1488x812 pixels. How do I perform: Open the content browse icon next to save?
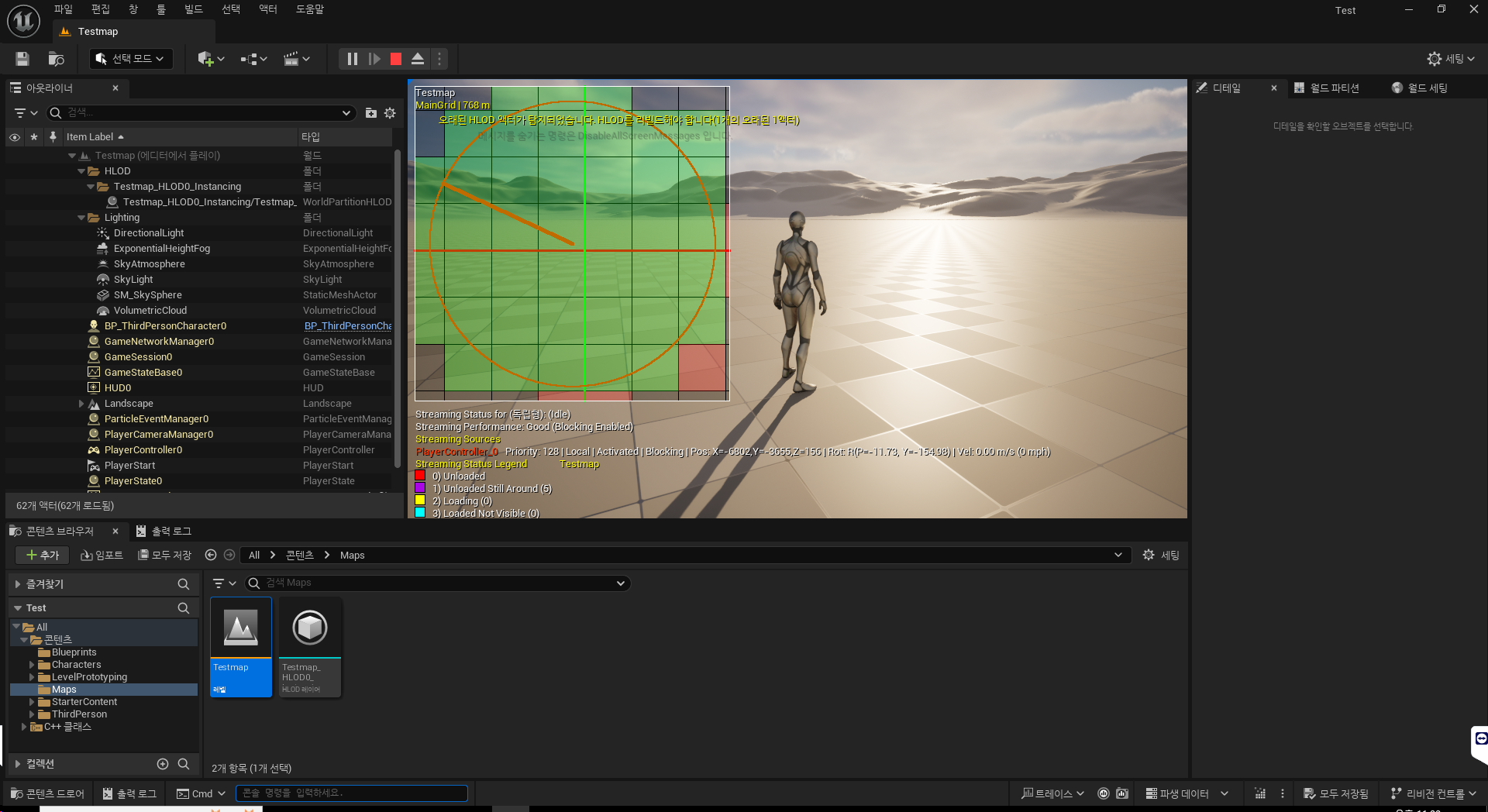pyautogui.click(x=56, y=59)
